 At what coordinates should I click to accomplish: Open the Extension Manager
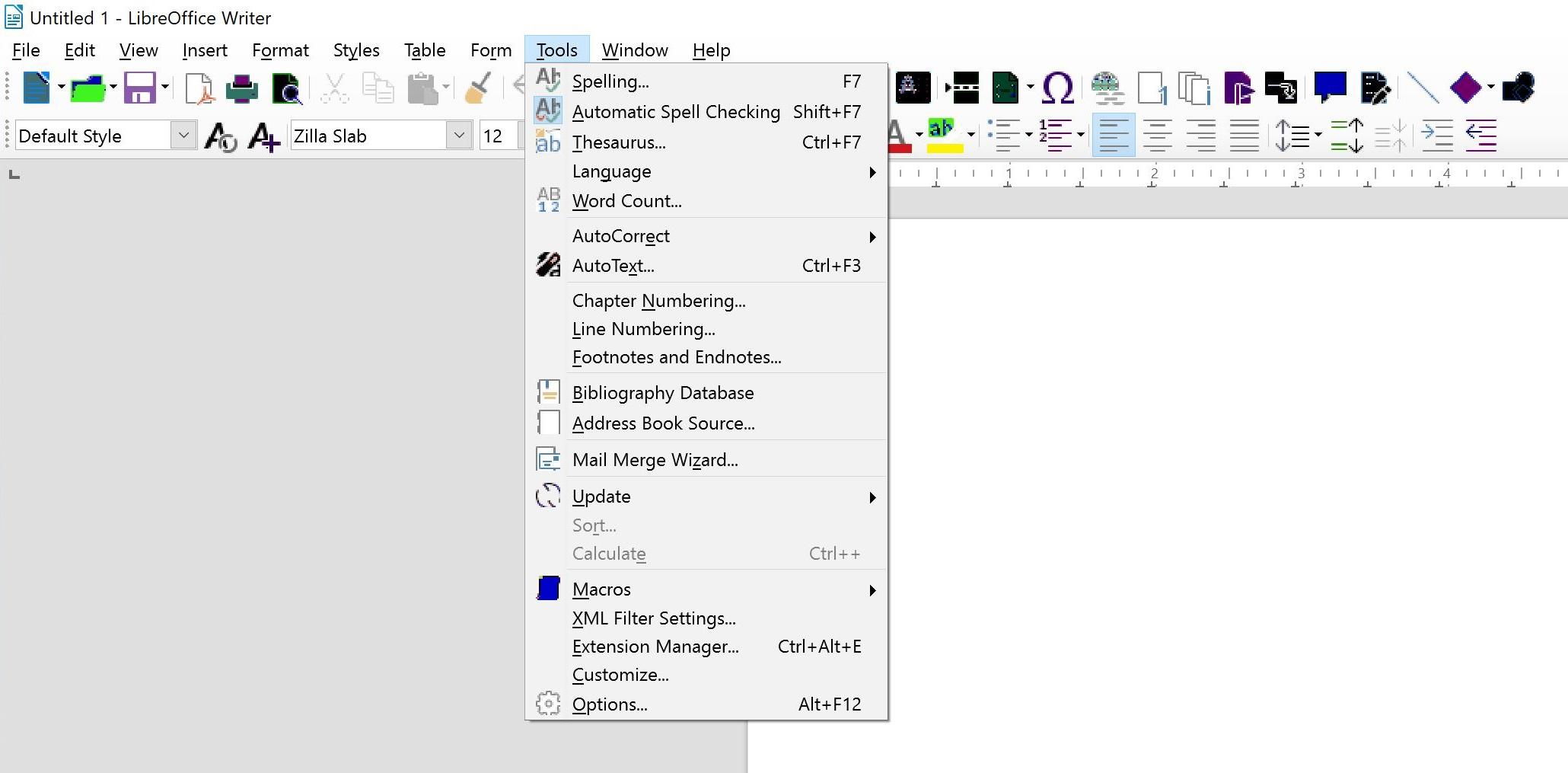(x=655, y=646)
